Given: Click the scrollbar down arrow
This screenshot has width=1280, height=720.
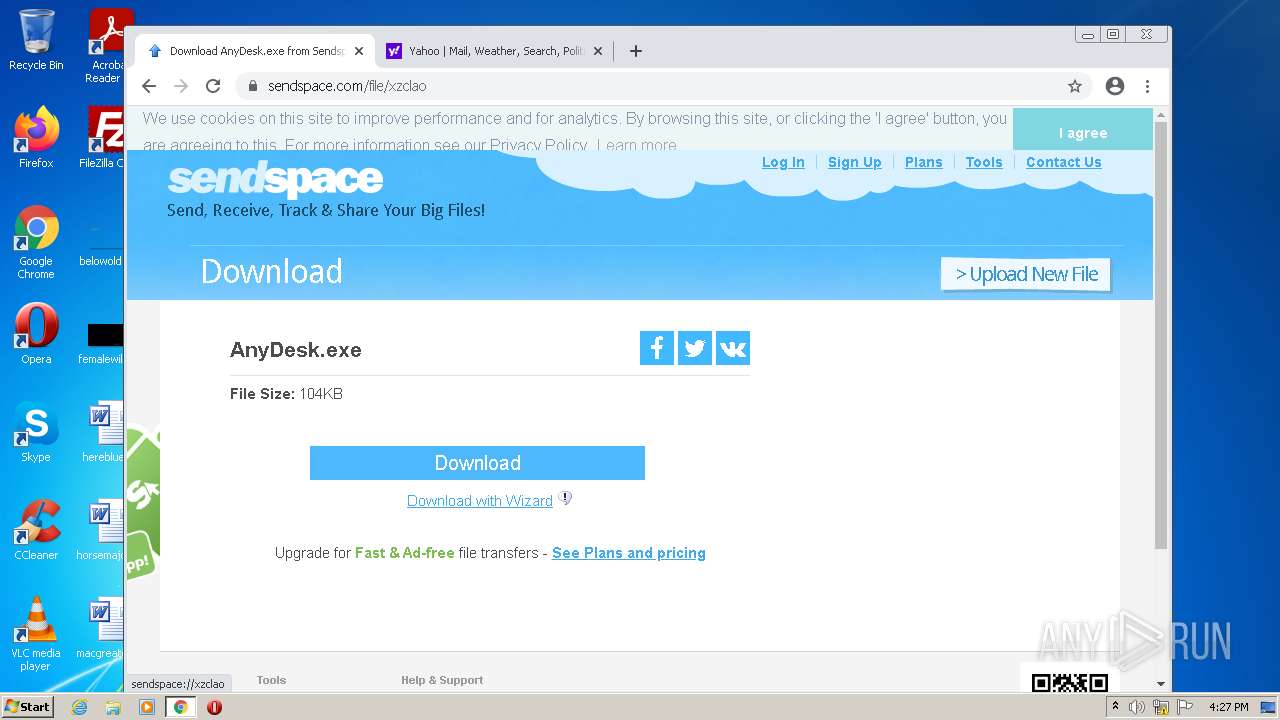Looking at the screenshot, I should [1161, 684].
